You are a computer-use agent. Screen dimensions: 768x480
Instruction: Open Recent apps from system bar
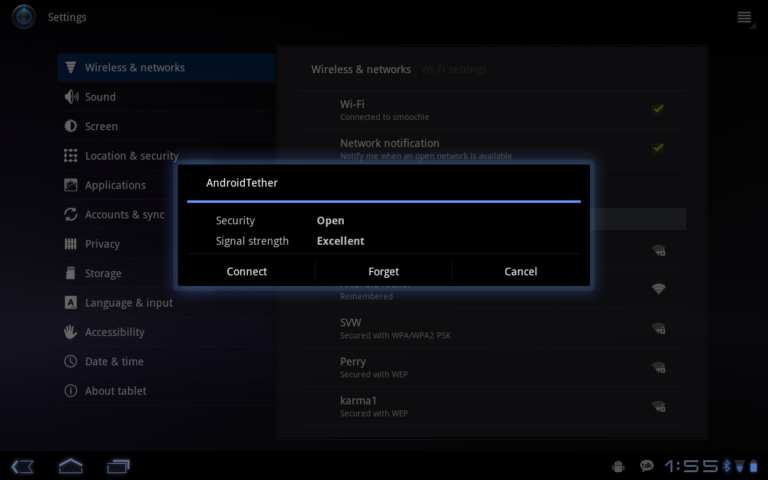tap(119, 466)
